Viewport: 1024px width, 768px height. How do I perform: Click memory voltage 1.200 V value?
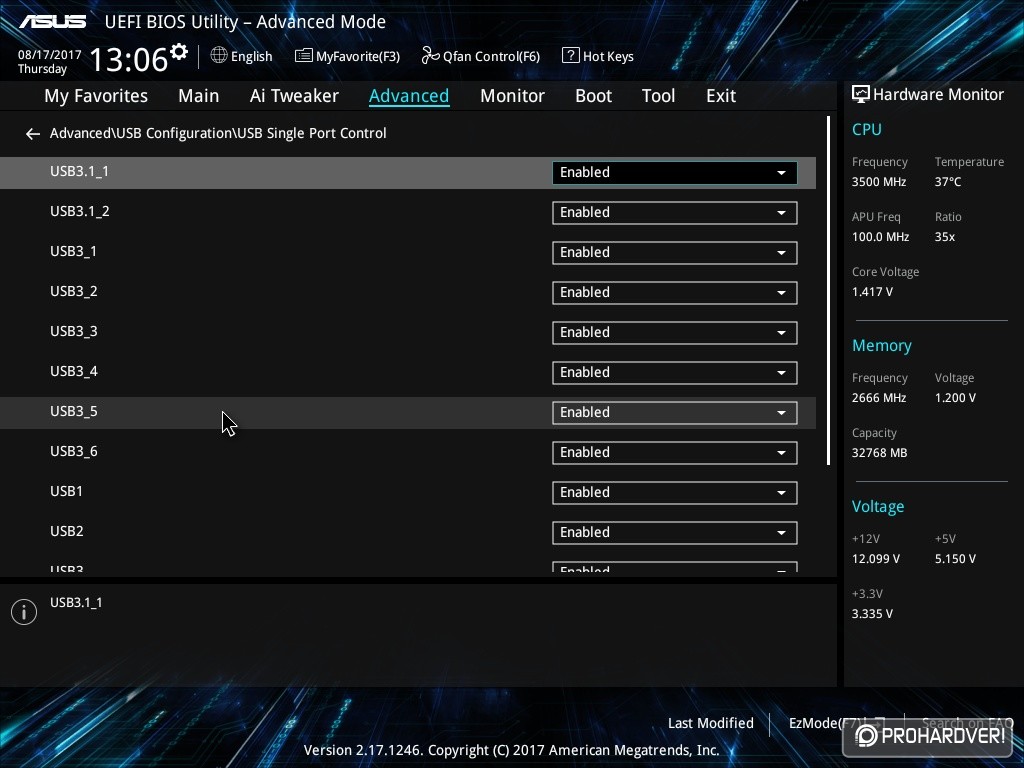pos(955,398)
